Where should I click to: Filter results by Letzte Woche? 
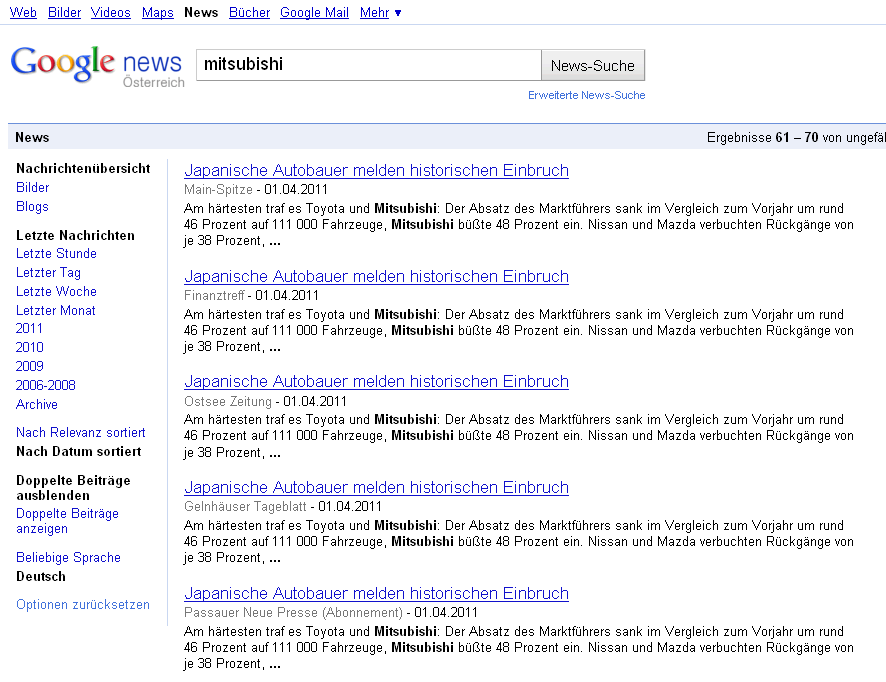[x=56, y=292]
